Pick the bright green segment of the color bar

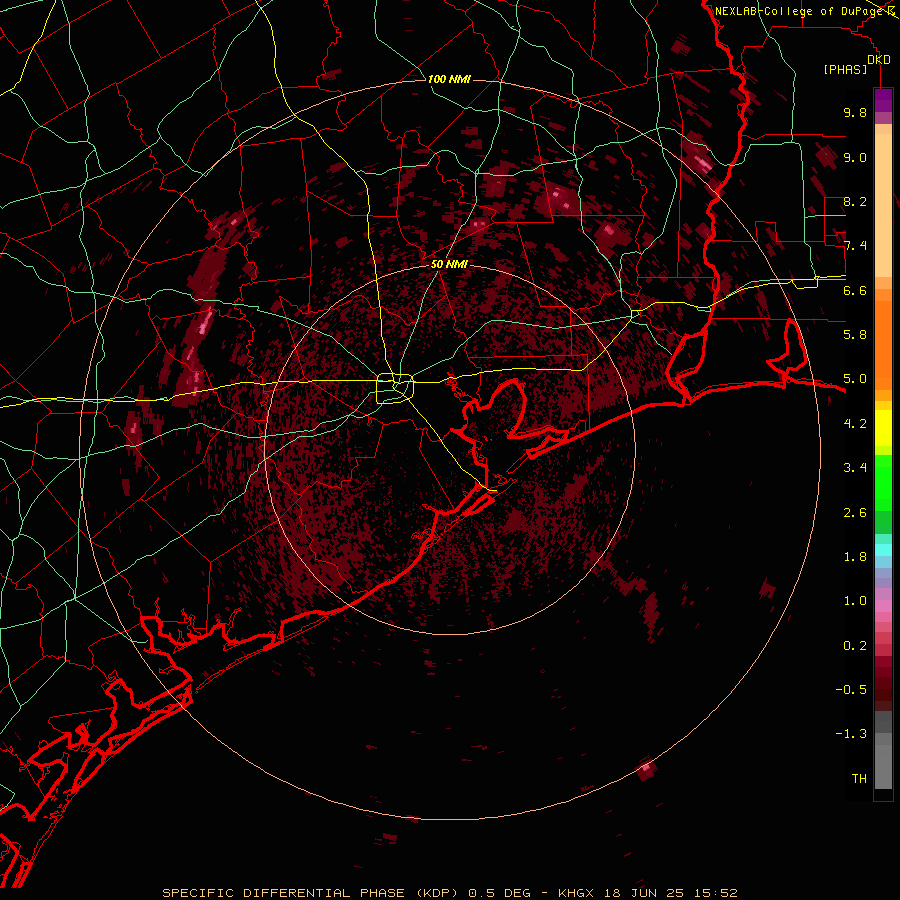pos(883,483)
